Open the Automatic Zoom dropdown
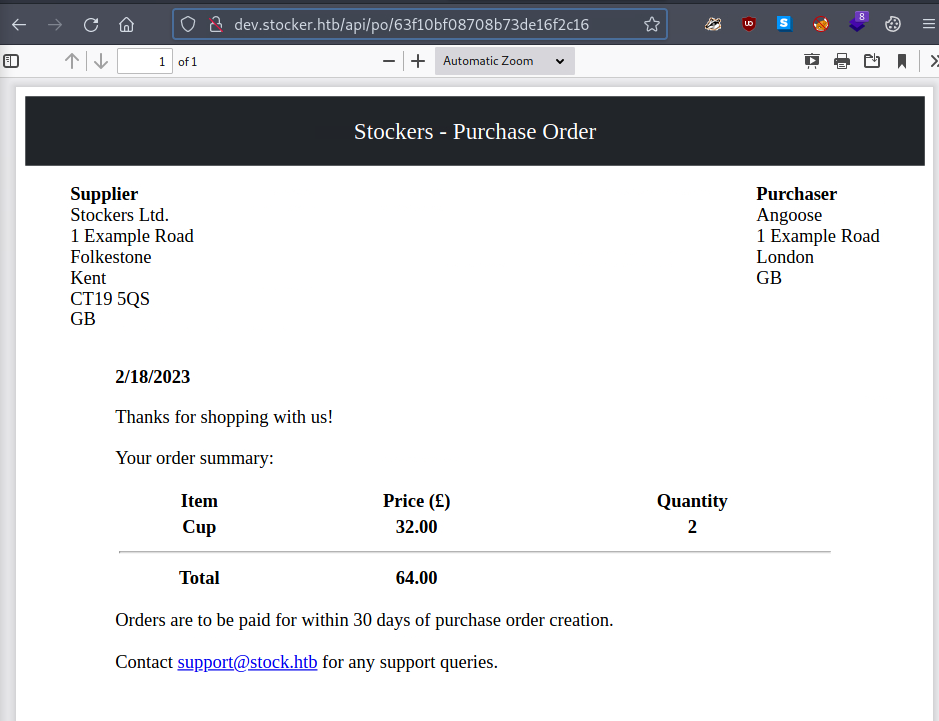 [504, 61]
